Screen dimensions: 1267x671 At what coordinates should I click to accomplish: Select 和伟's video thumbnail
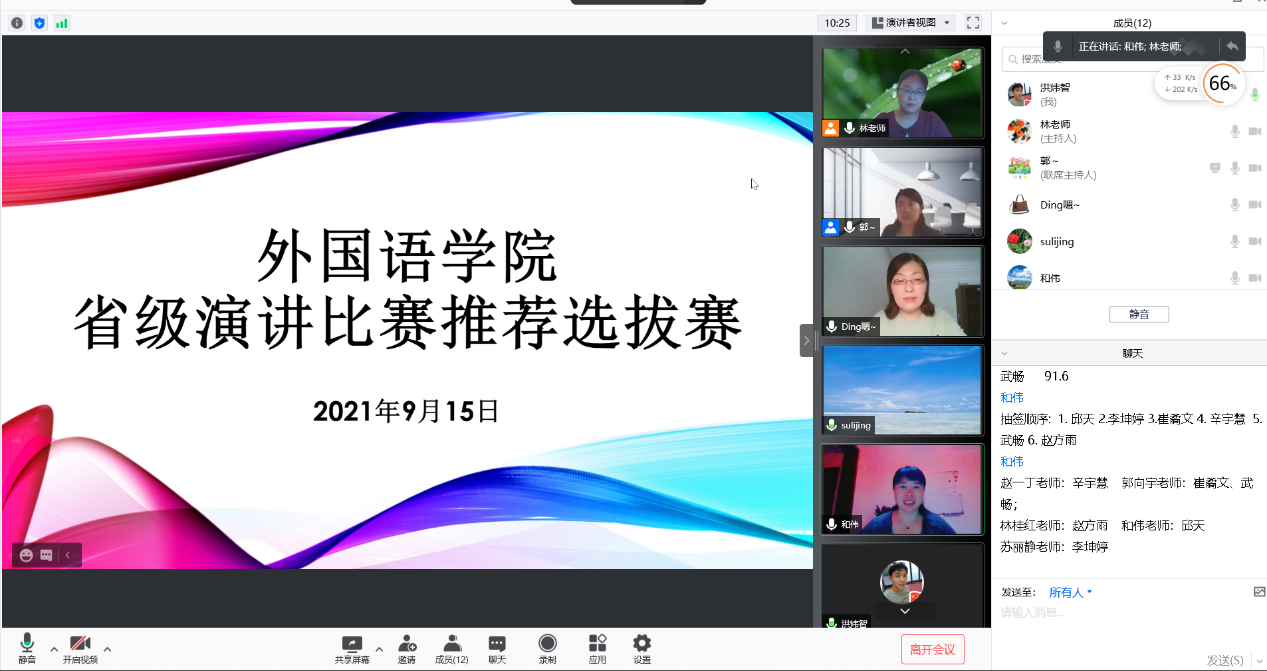(x=903, y=489)
